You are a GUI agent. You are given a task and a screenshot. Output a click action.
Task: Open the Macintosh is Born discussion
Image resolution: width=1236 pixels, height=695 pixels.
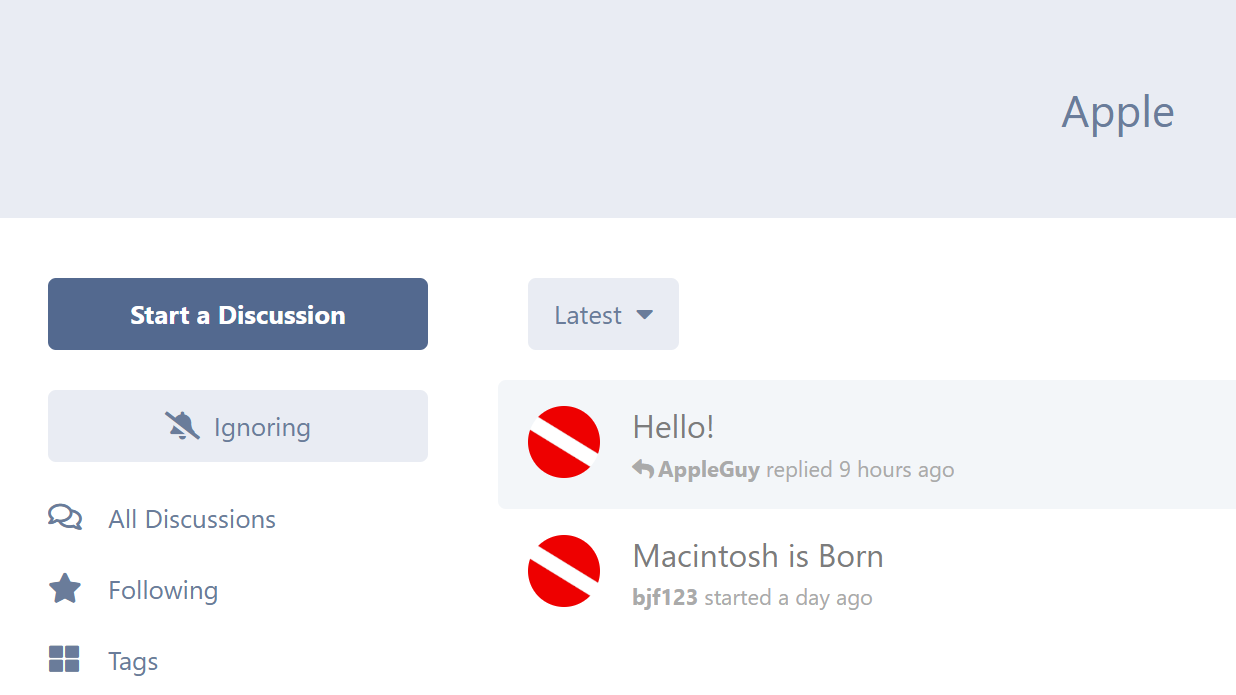point(758,555)
